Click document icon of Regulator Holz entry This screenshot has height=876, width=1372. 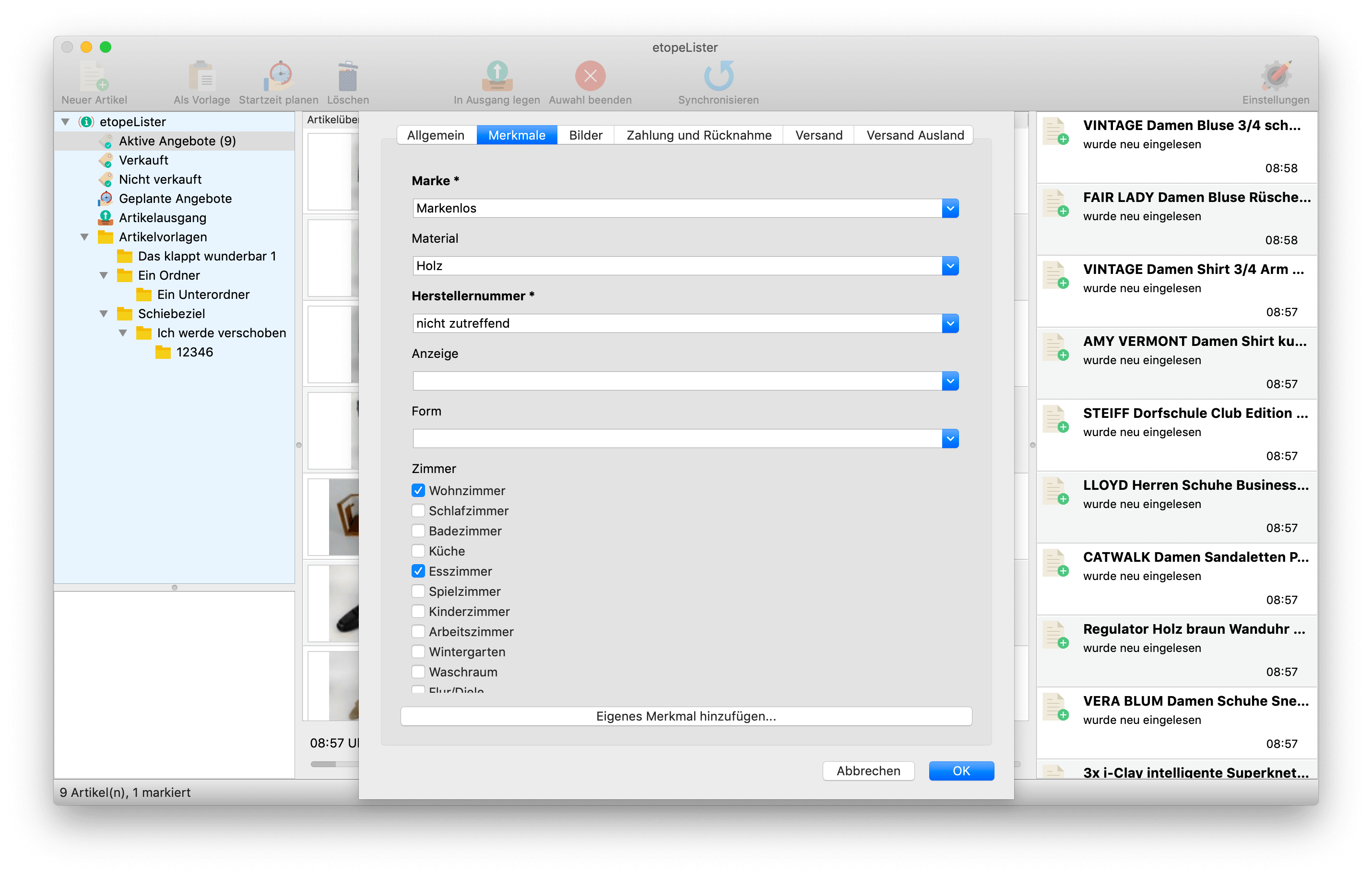(x=1056, y=635)
